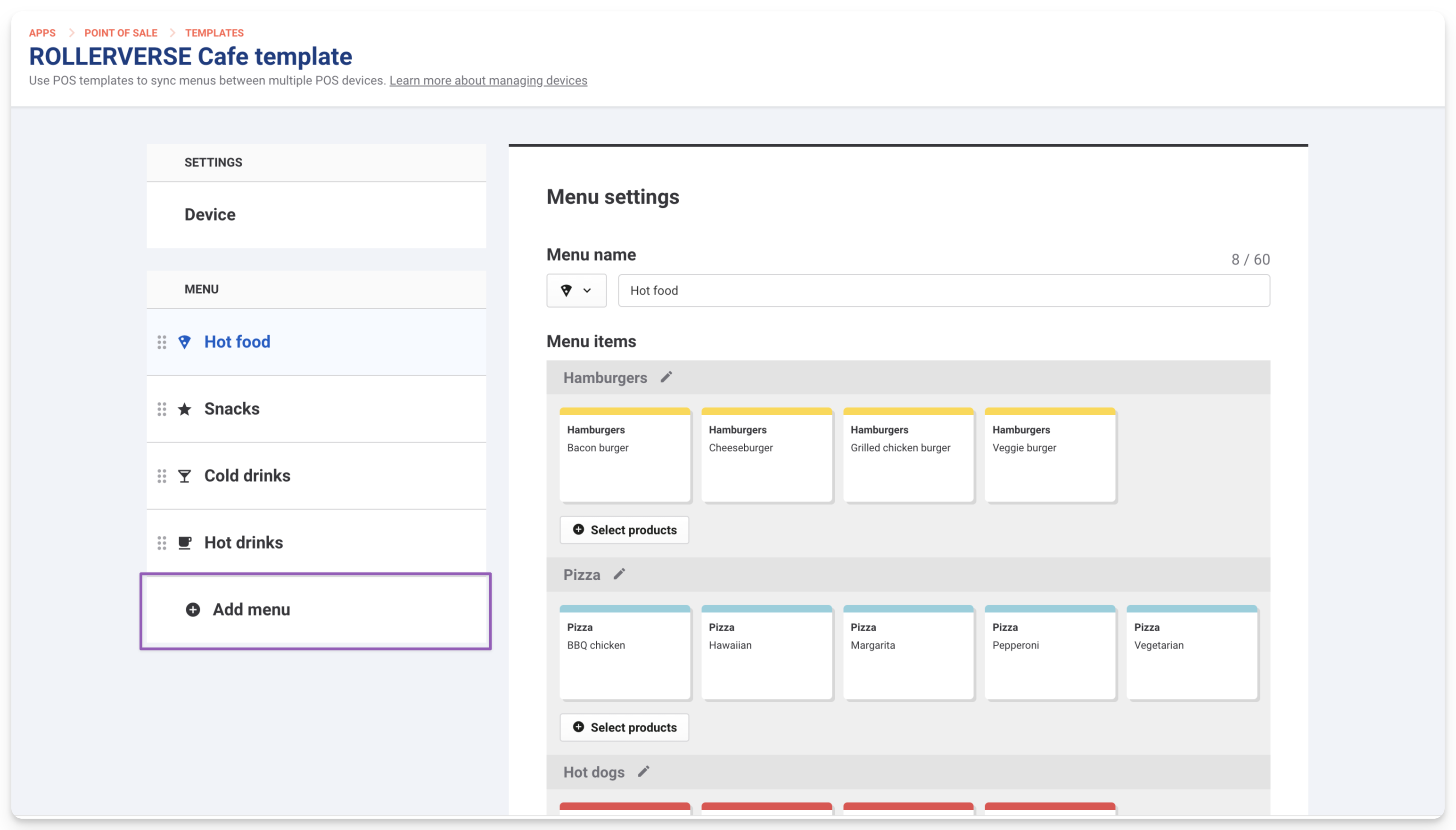
Task: Select the Cheeseburger product card
Action: pyautogui.click(x=767, y=455)
